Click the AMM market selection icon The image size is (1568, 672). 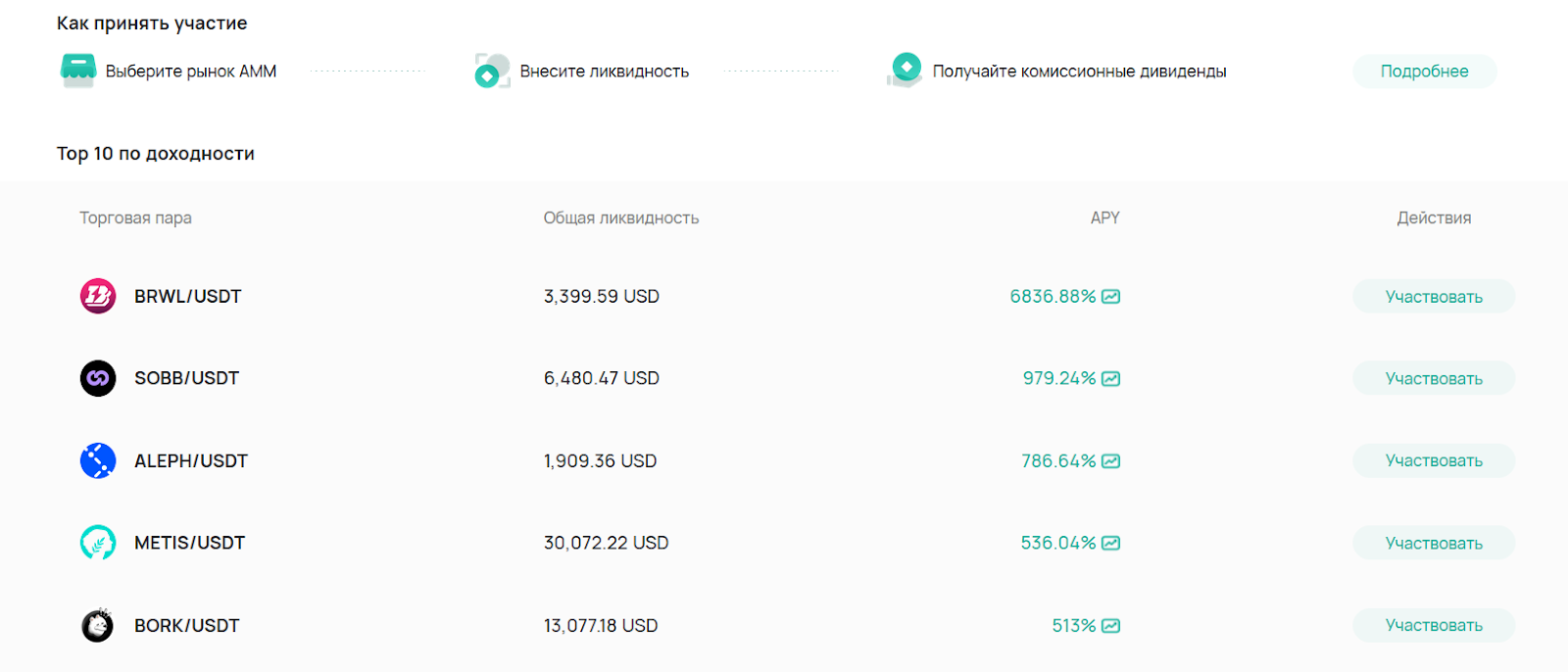pyautogui.click(x=77, y=71)
